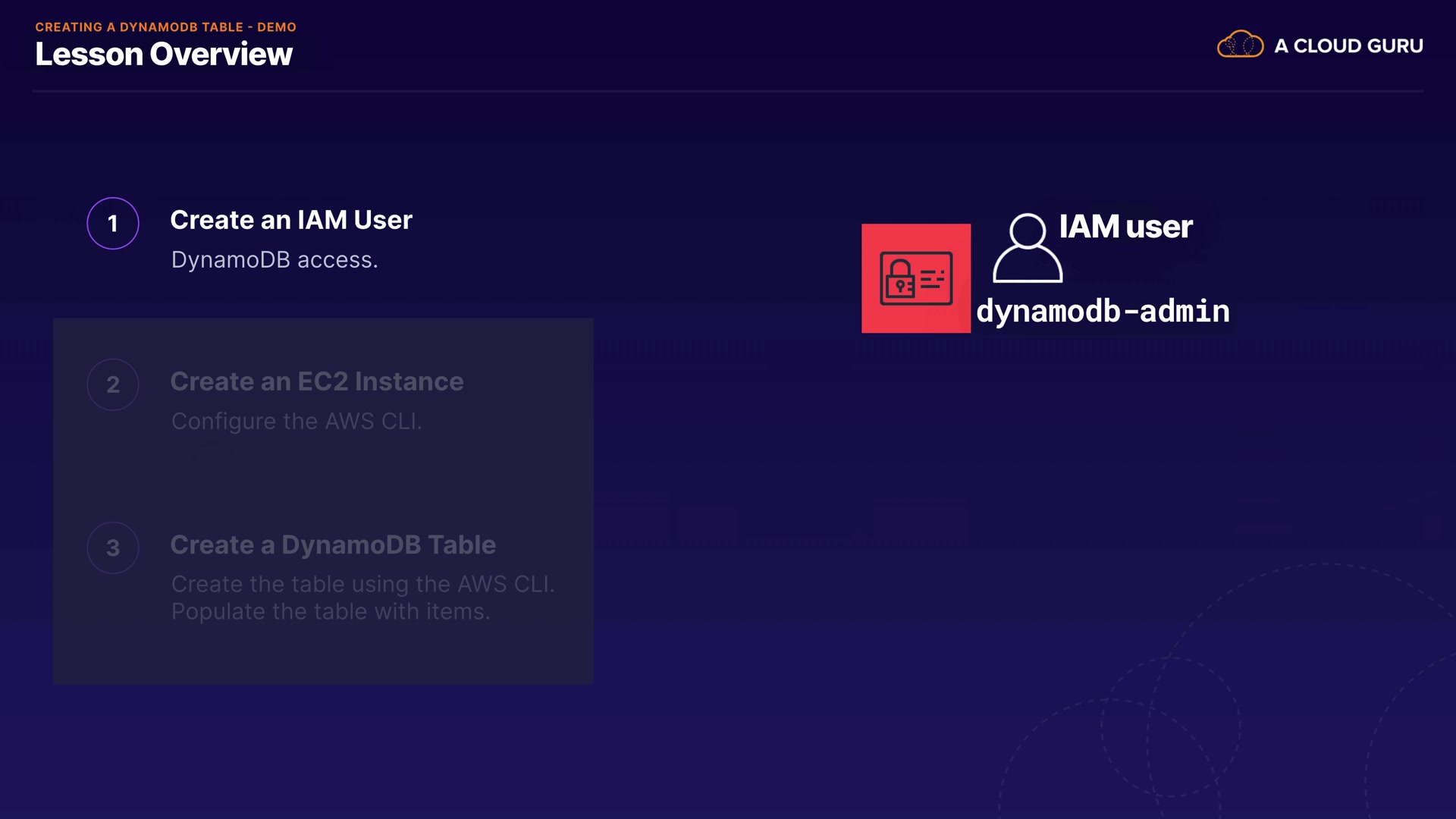Click the "DynamoDB access." description text
Image resolution: width=1456 pixels, height=819 pixels.
(x=275, y=260)
